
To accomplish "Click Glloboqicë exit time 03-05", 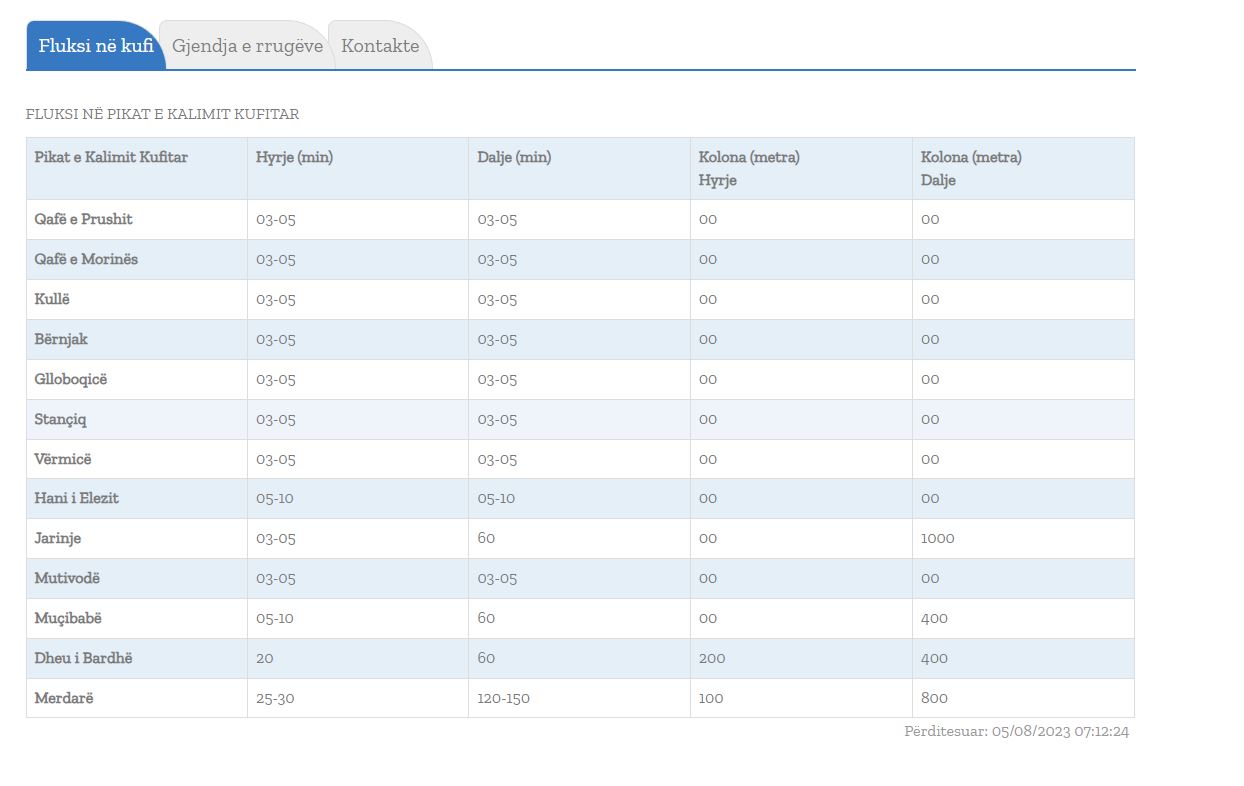I will [x=497, y=379].
